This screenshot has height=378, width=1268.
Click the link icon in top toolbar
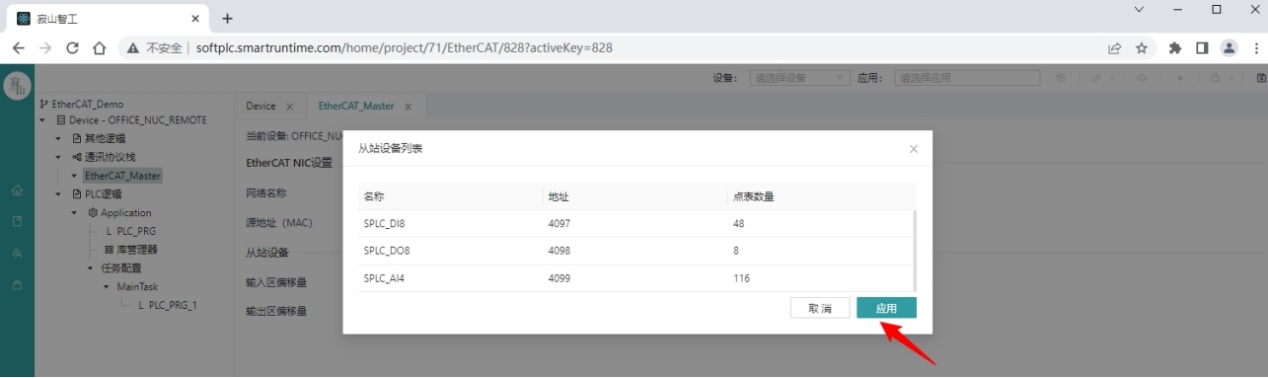[x=1096, y=77]
